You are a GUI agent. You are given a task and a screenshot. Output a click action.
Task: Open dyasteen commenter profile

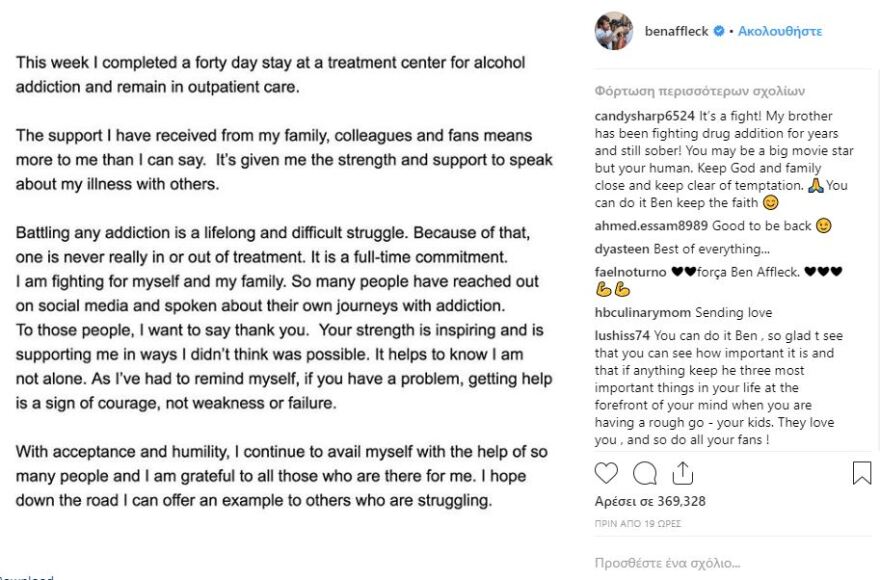(620, 248)
